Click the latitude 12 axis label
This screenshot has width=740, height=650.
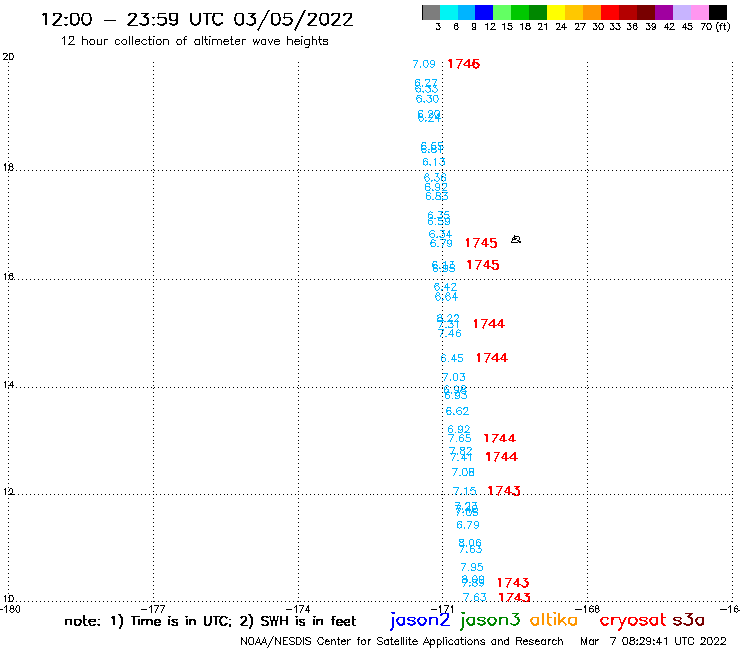coord(8,492)
